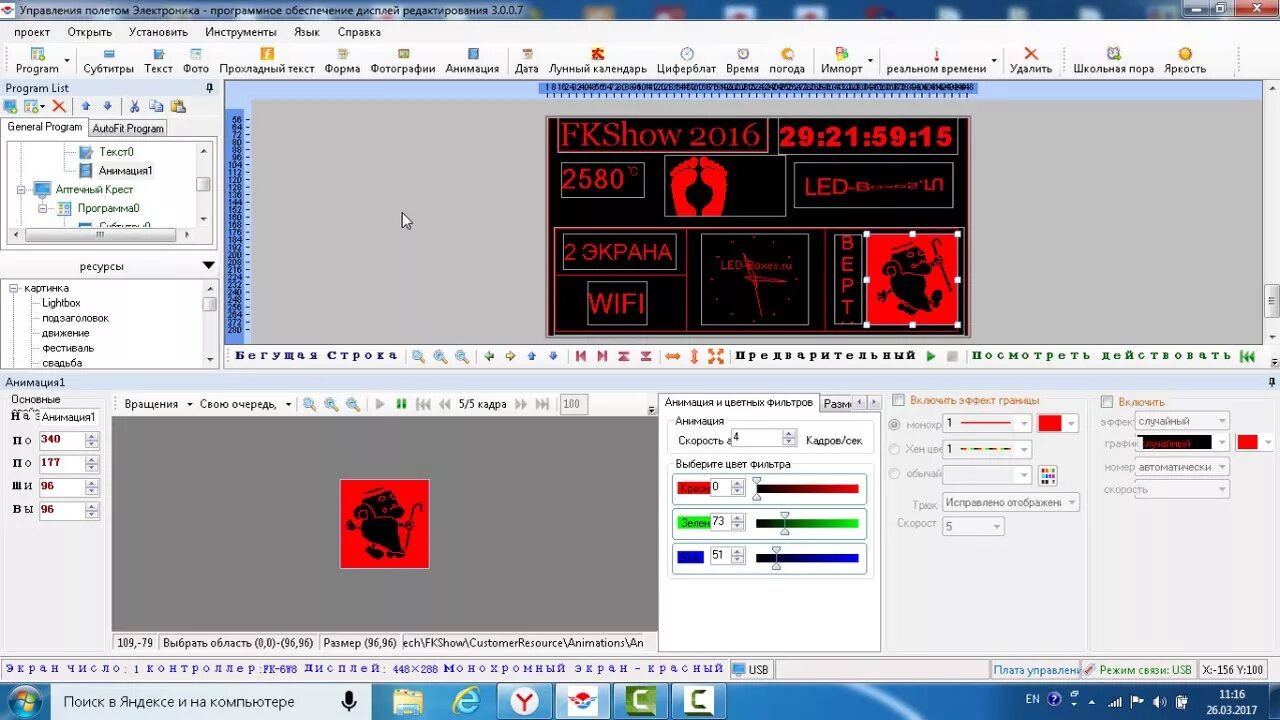Move the selected program item up

tap(86, 106)
